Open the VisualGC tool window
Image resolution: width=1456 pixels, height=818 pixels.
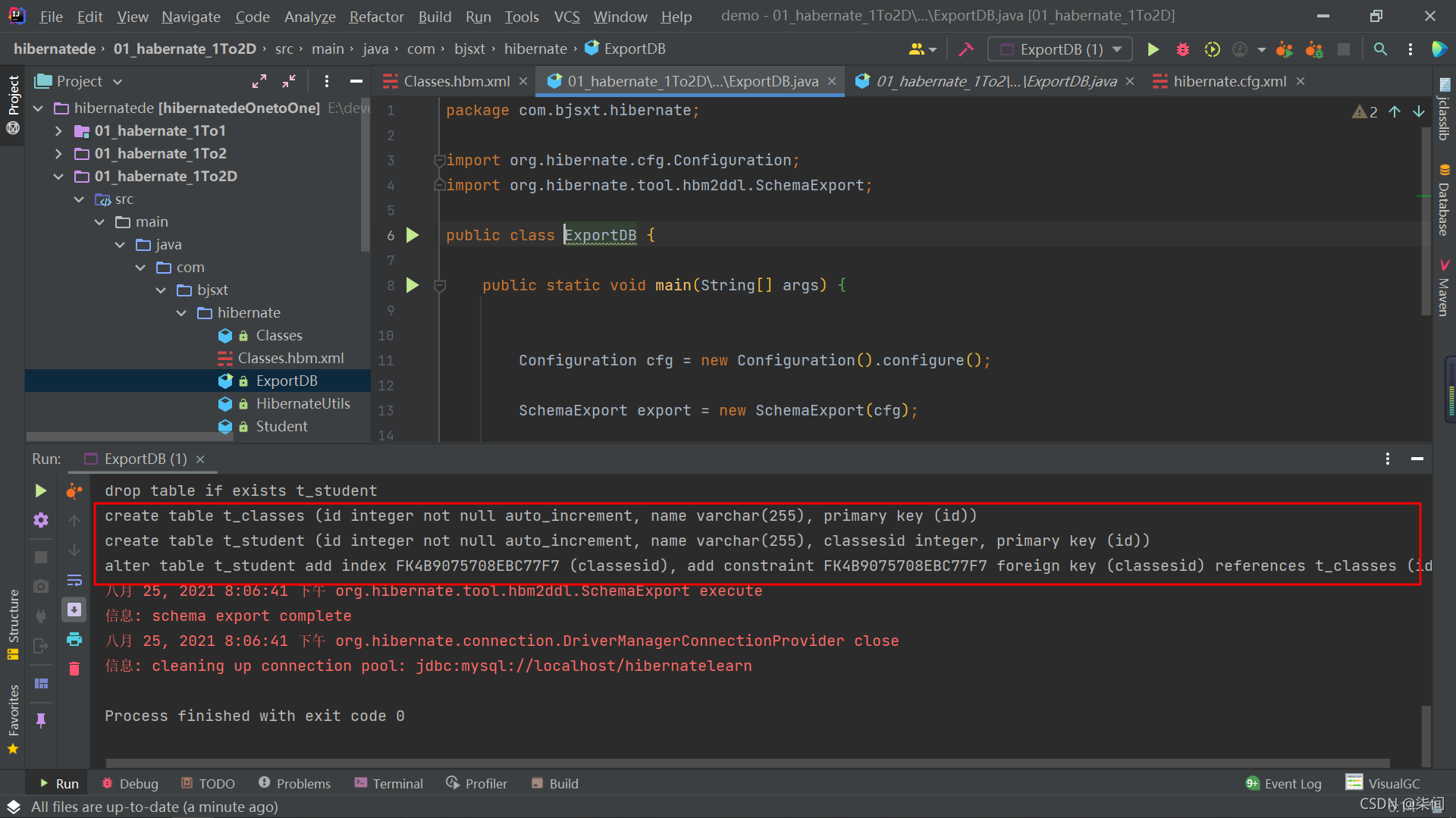[x=1382, y=783]
